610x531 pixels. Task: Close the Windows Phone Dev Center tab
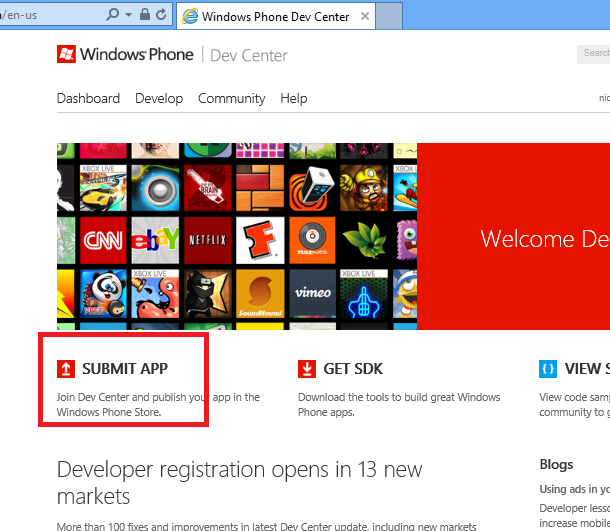[364, 16]
